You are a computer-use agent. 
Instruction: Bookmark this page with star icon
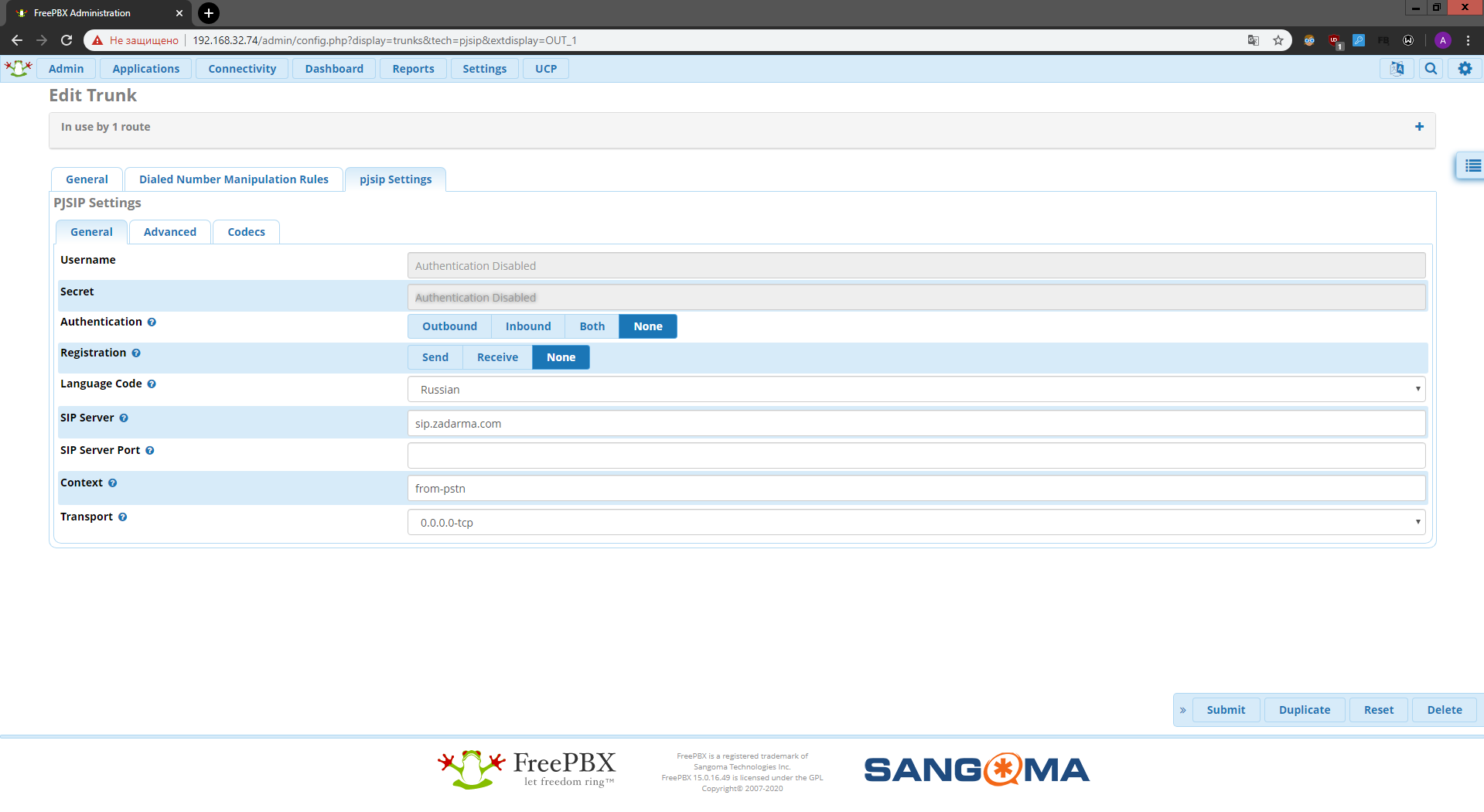pyautogui.click(x=1278, y=40)
